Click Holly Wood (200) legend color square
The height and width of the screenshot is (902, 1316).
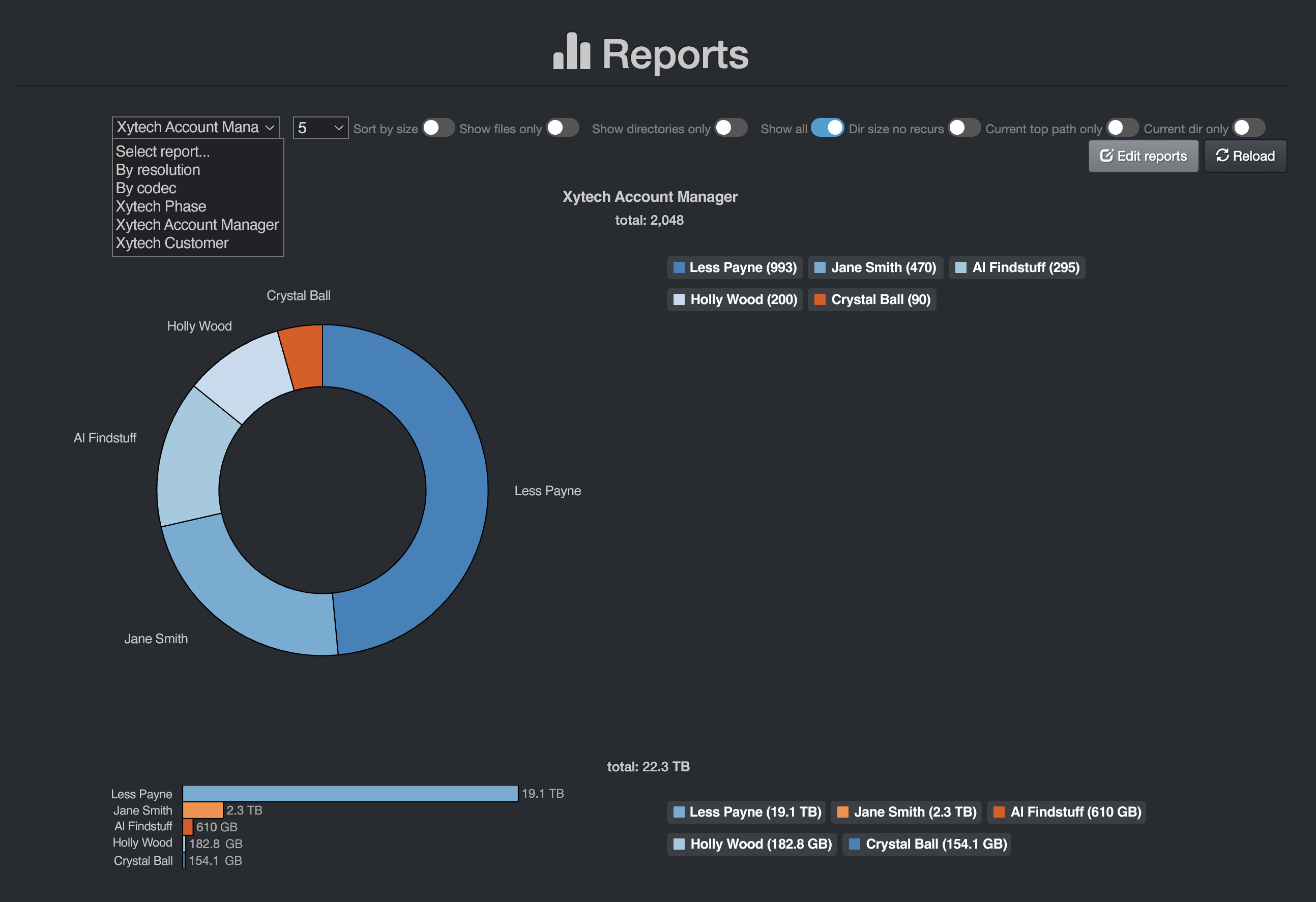point(679,300)
